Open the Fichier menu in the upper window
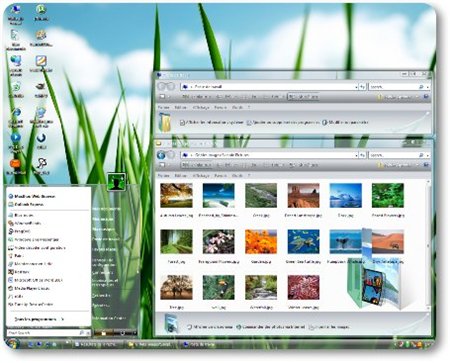 coord(163,107)
